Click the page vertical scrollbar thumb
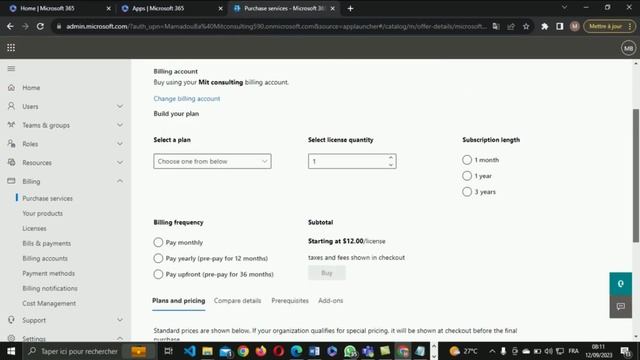Screen dimensions: 640x360 (x=636, y=176)
